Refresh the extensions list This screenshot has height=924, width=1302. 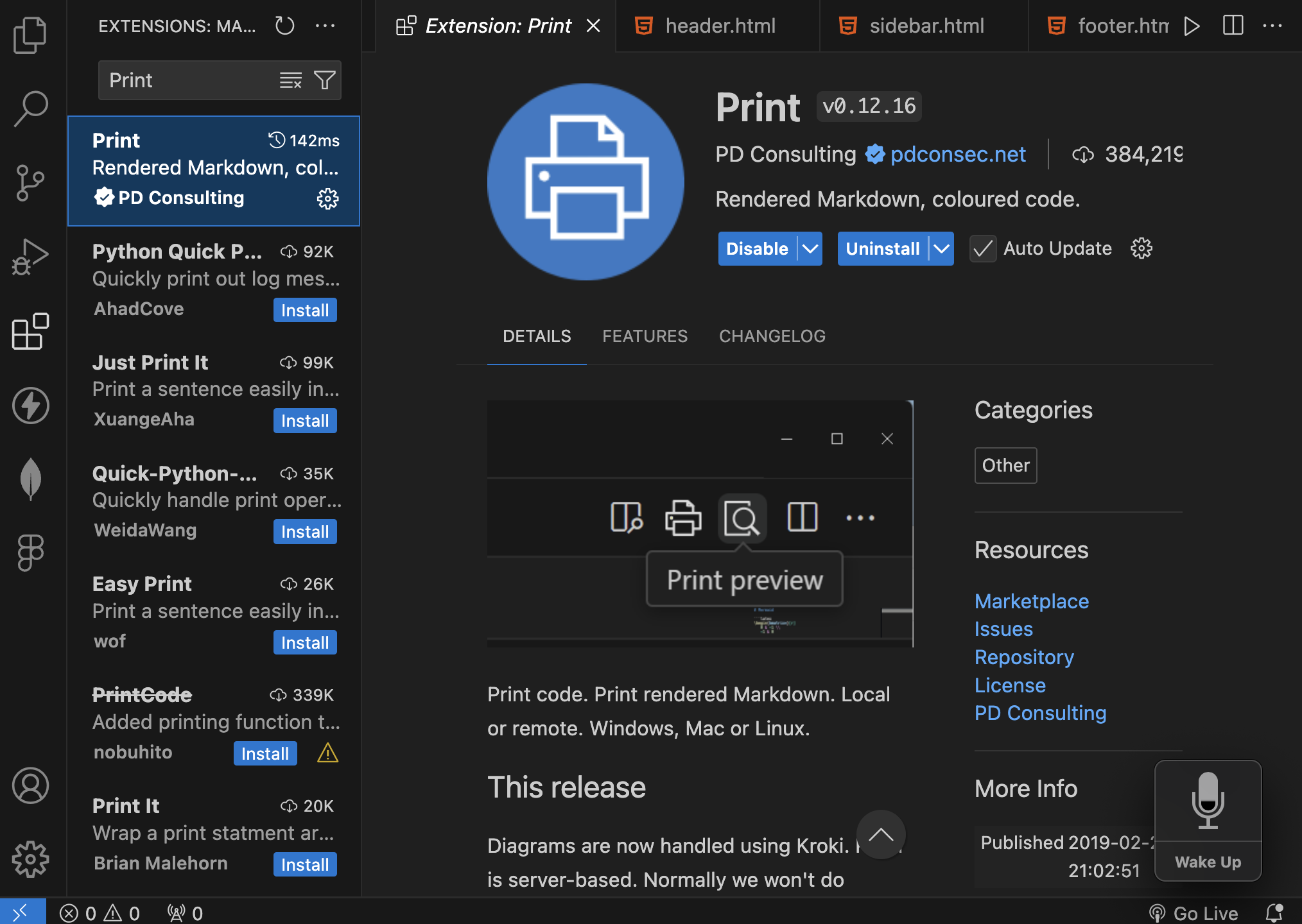coord(284,26)
